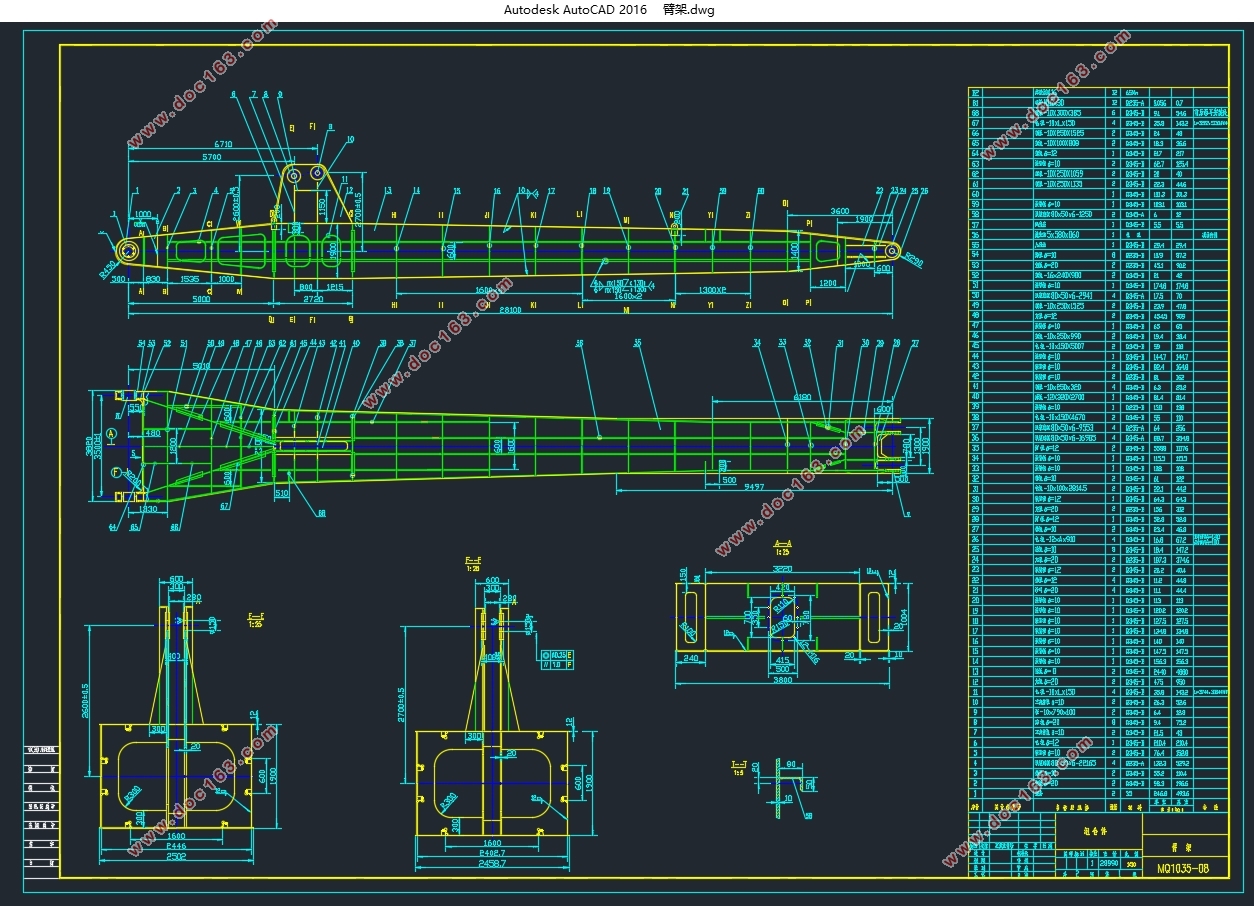Click the 臂架 name in title block
Image resolution: width=1254 pixels, height=906 pixels.
coord(1183,846)
